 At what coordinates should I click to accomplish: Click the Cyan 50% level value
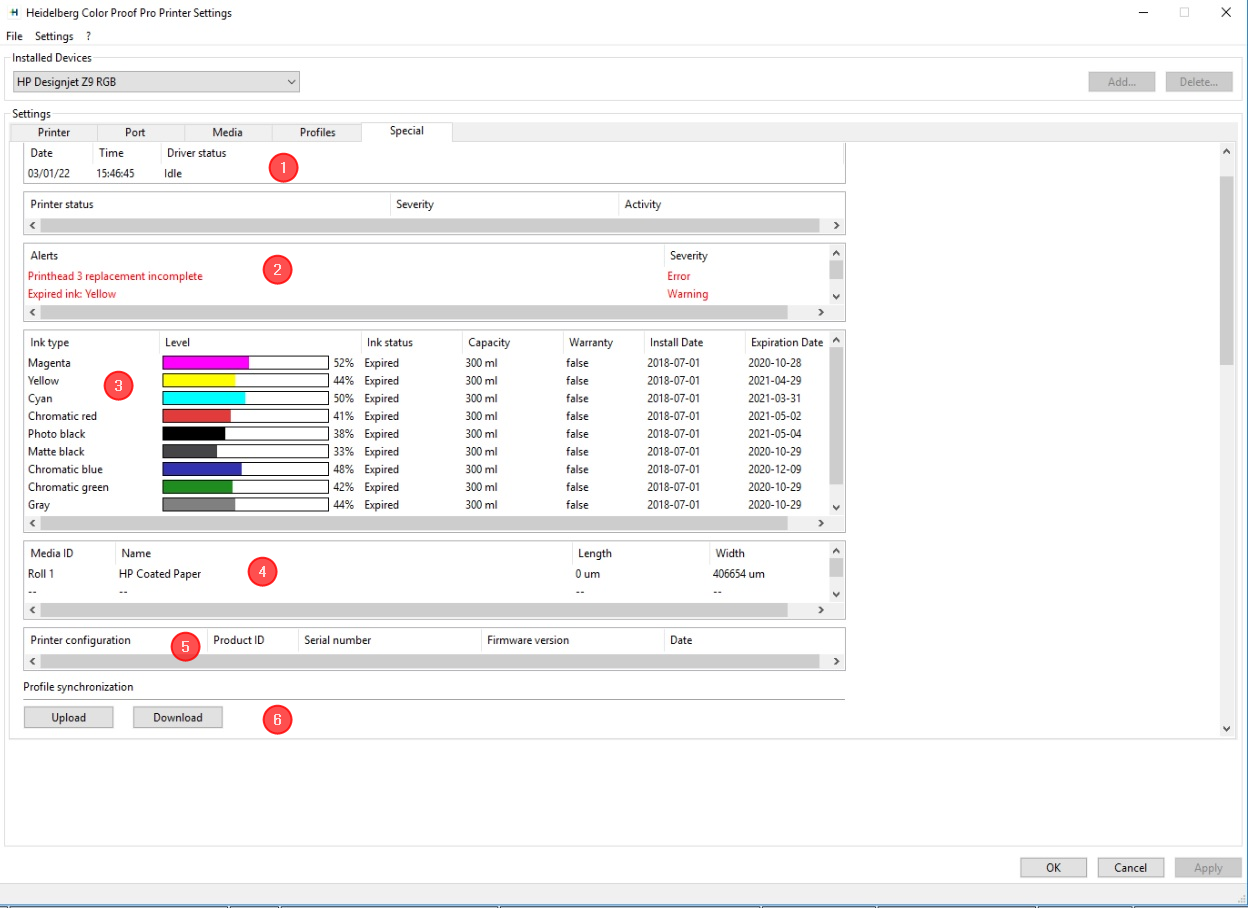pyautogui.click(x=343, y=399)
